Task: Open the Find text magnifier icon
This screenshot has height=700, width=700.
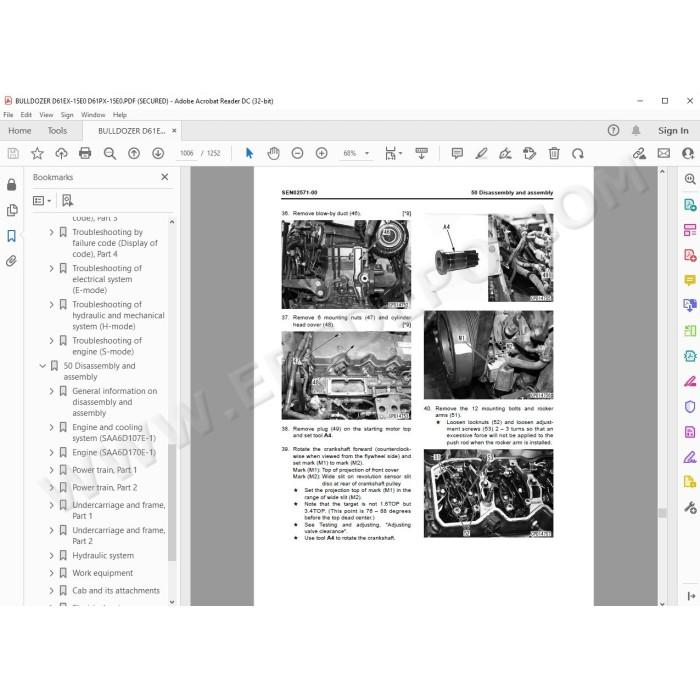Action: coord(109,154)
